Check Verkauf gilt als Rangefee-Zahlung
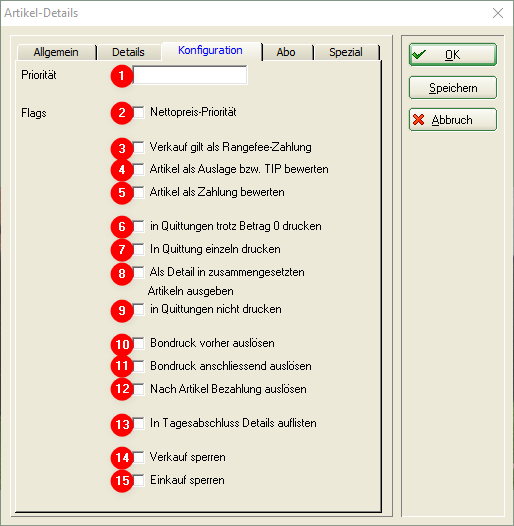Image resolution: width=514 pixels, height=526 pixels. click(x=139, y=147)
